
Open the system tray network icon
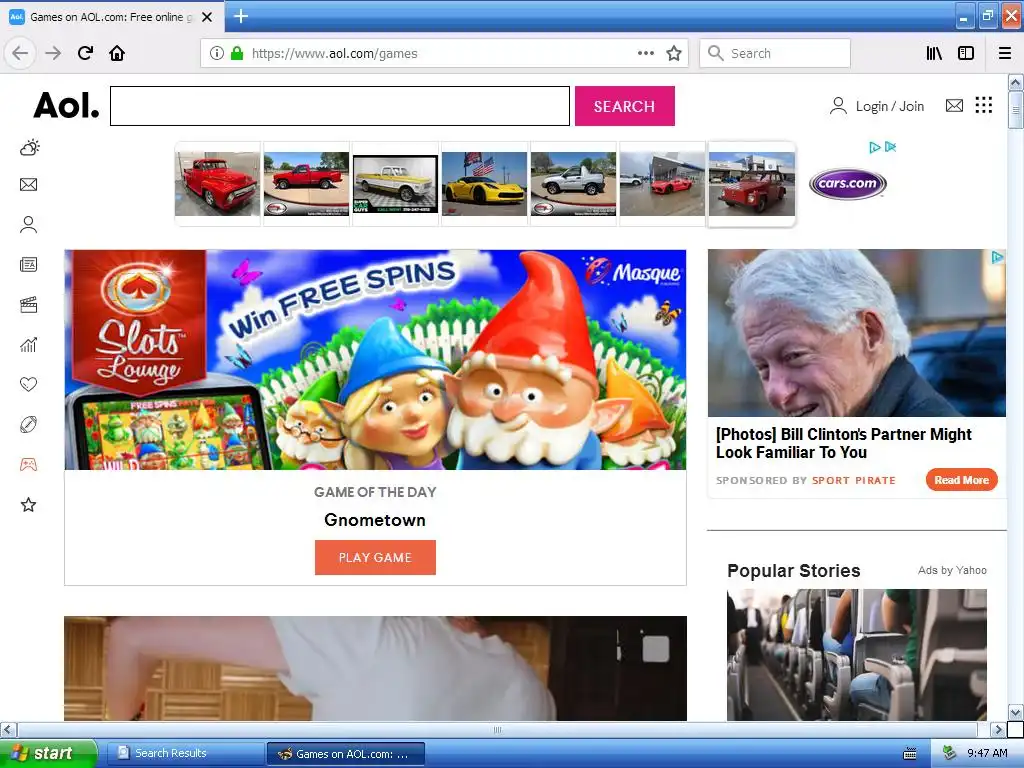click(949, 754)
